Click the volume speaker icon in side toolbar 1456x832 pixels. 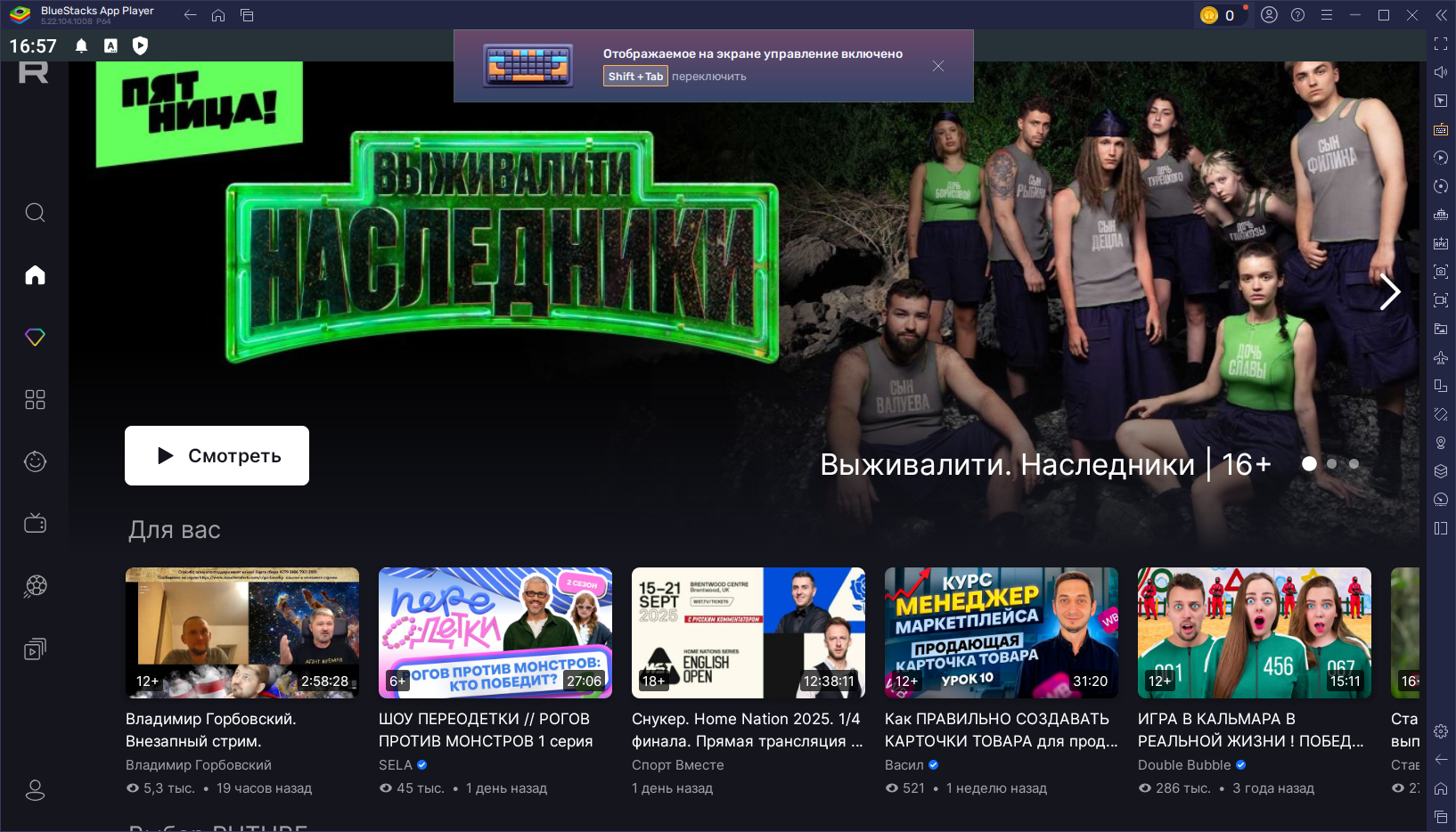pyautogui.click(x=1441, y=72)
